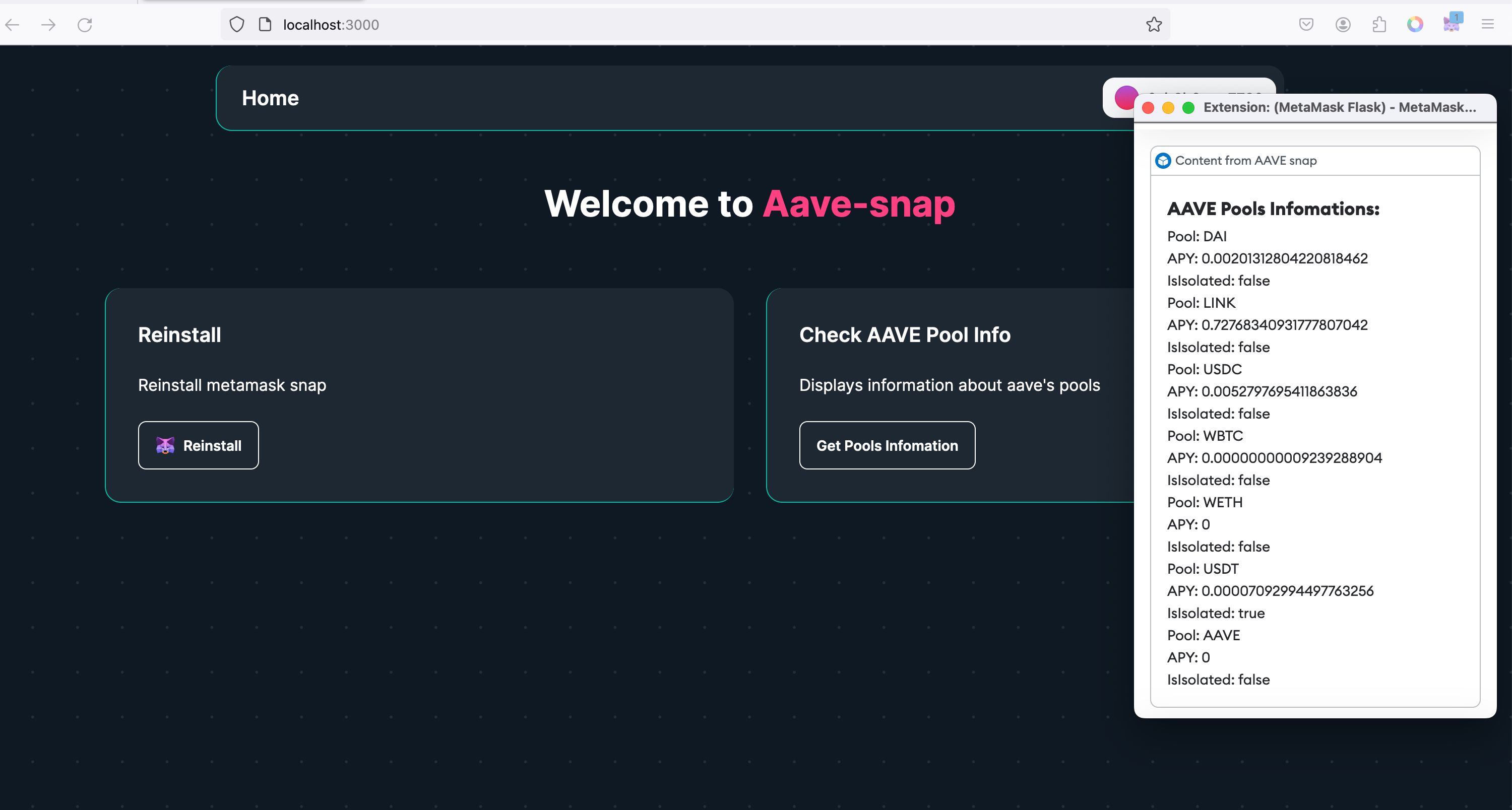Select 'Pool: DAI' line
1512x810 pixels.
tap(1197, 236)
